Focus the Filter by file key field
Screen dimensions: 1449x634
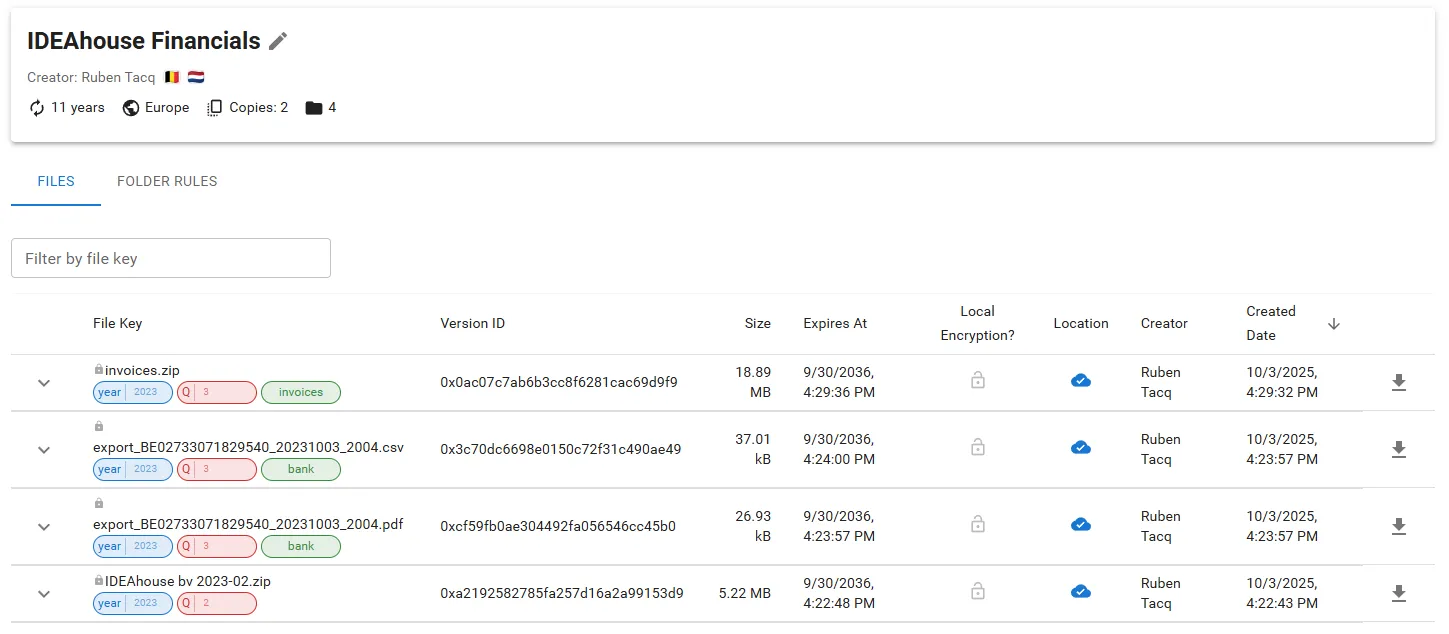(171, 258)
